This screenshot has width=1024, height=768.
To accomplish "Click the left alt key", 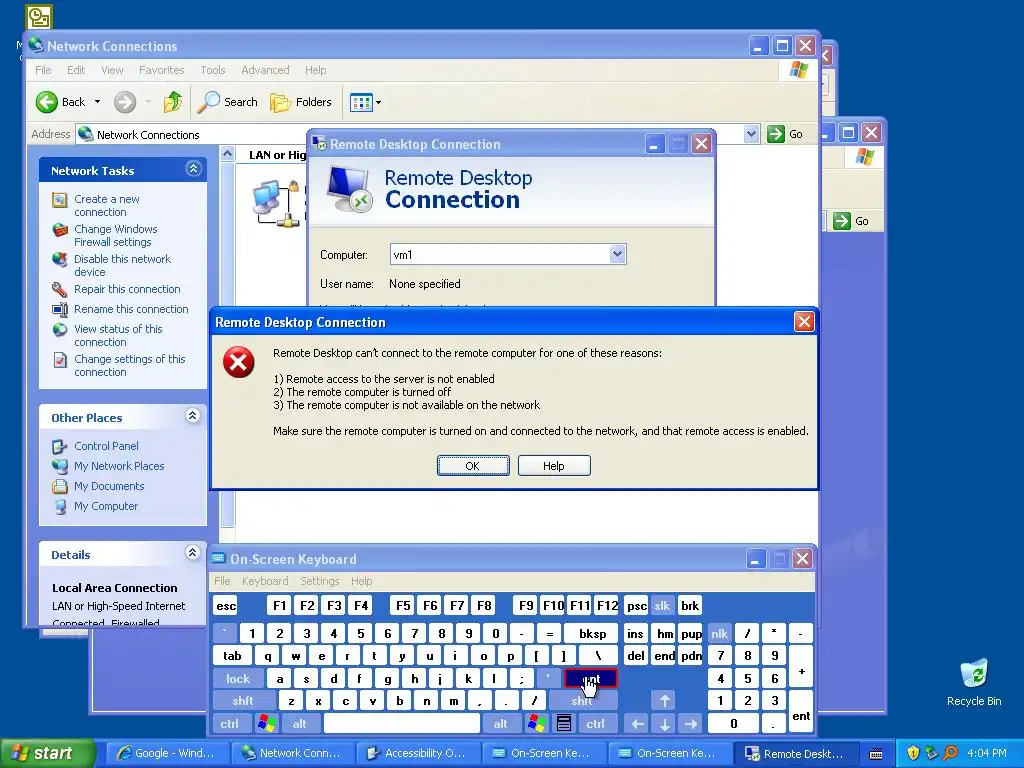I will point(300,724).
